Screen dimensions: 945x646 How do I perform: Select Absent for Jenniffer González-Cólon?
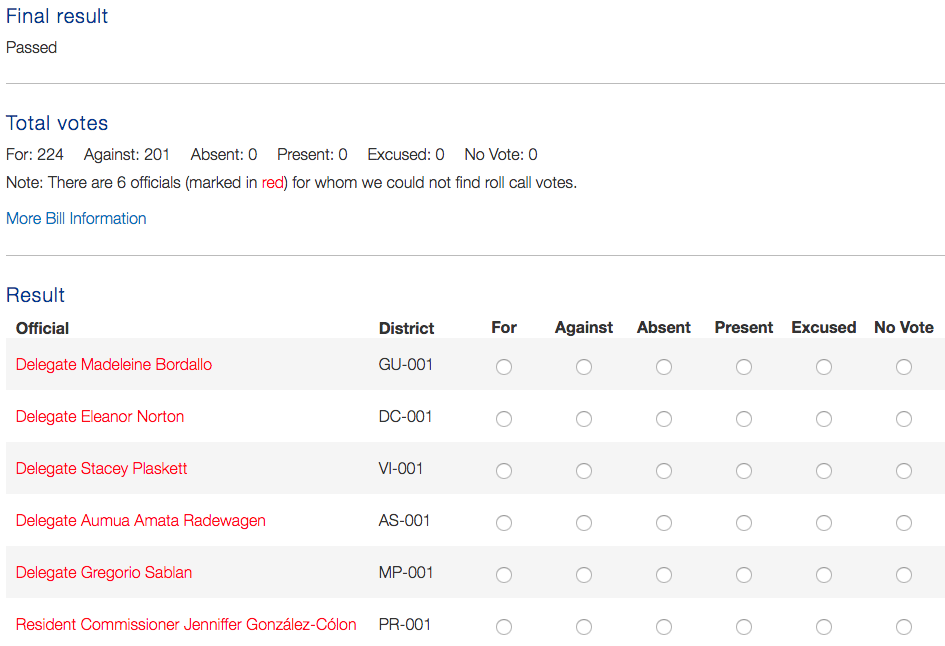coord(664,627)
